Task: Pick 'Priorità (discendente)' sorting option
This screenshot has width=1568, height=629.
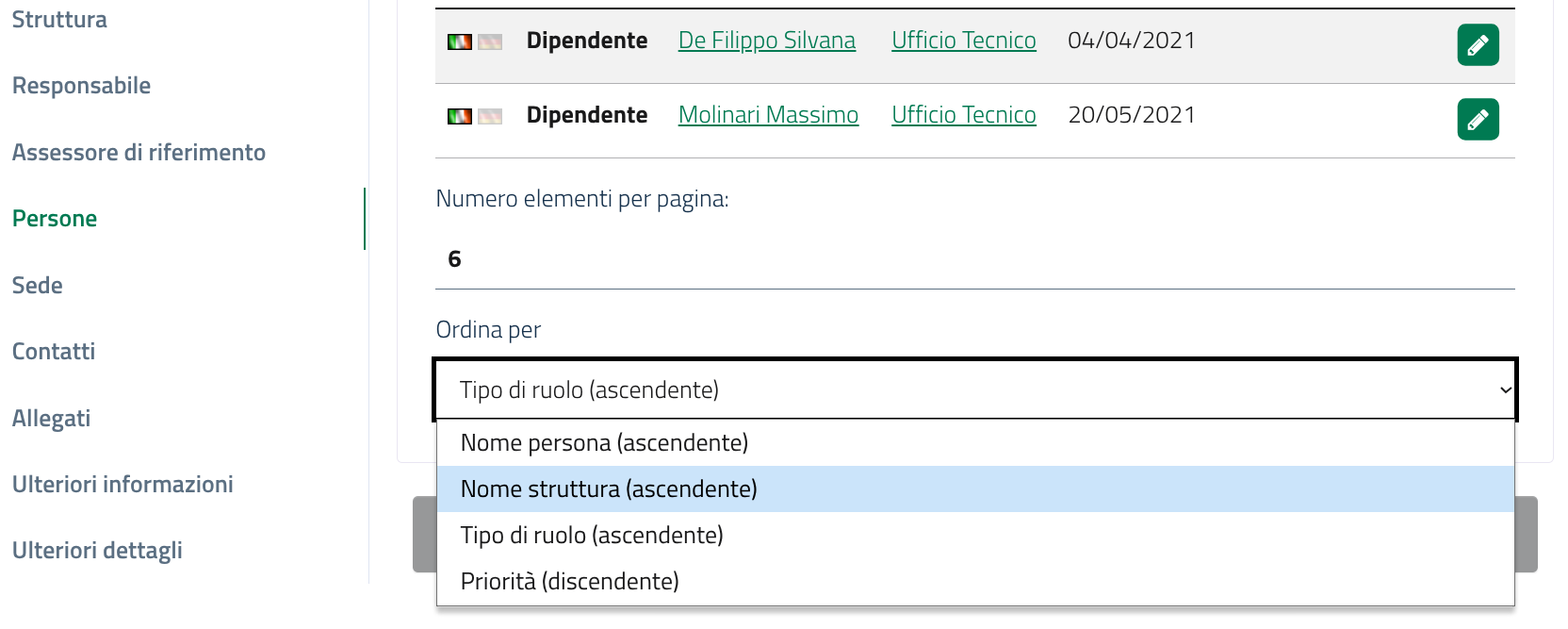Action: point(569,581)
